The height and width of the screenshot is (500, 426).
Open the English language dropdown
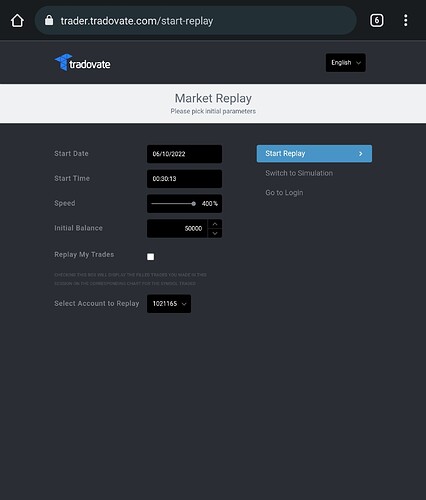point(346,63)
